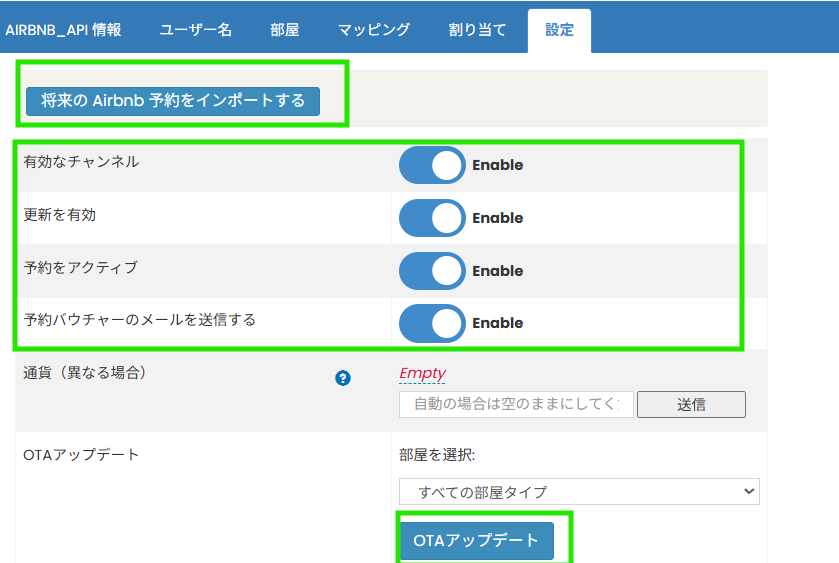This screenshot has width=839, height=563.
Task: Click the 通貨（異なる場合） label text
Action: 85,373
